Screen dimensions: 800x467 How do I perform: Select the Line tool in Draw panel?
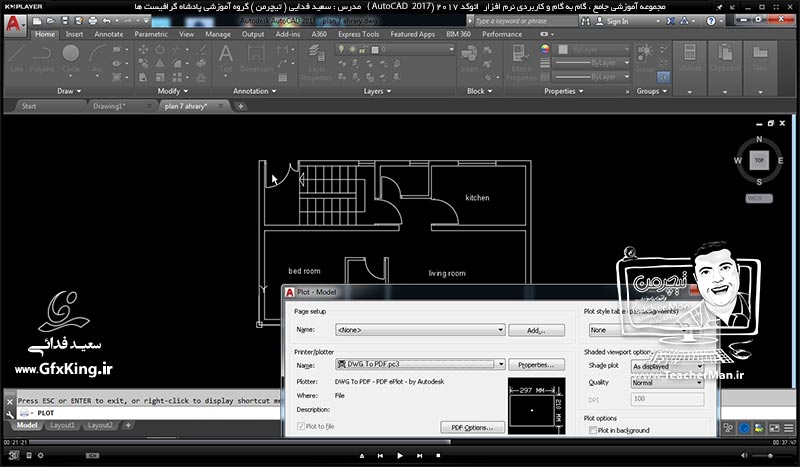coord(17,58)
